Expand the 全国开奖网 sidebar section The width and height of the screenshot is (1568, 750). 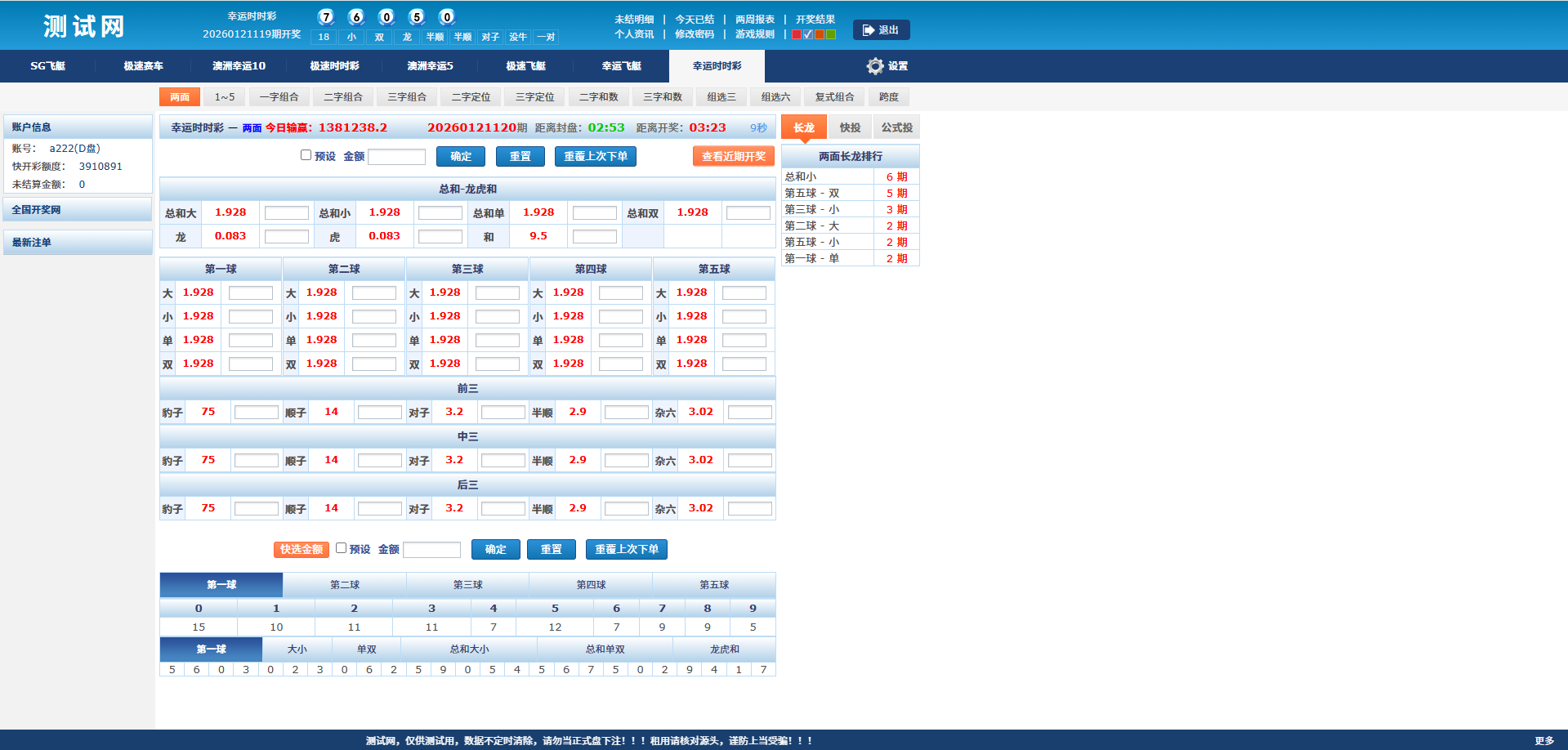point(78,210)
